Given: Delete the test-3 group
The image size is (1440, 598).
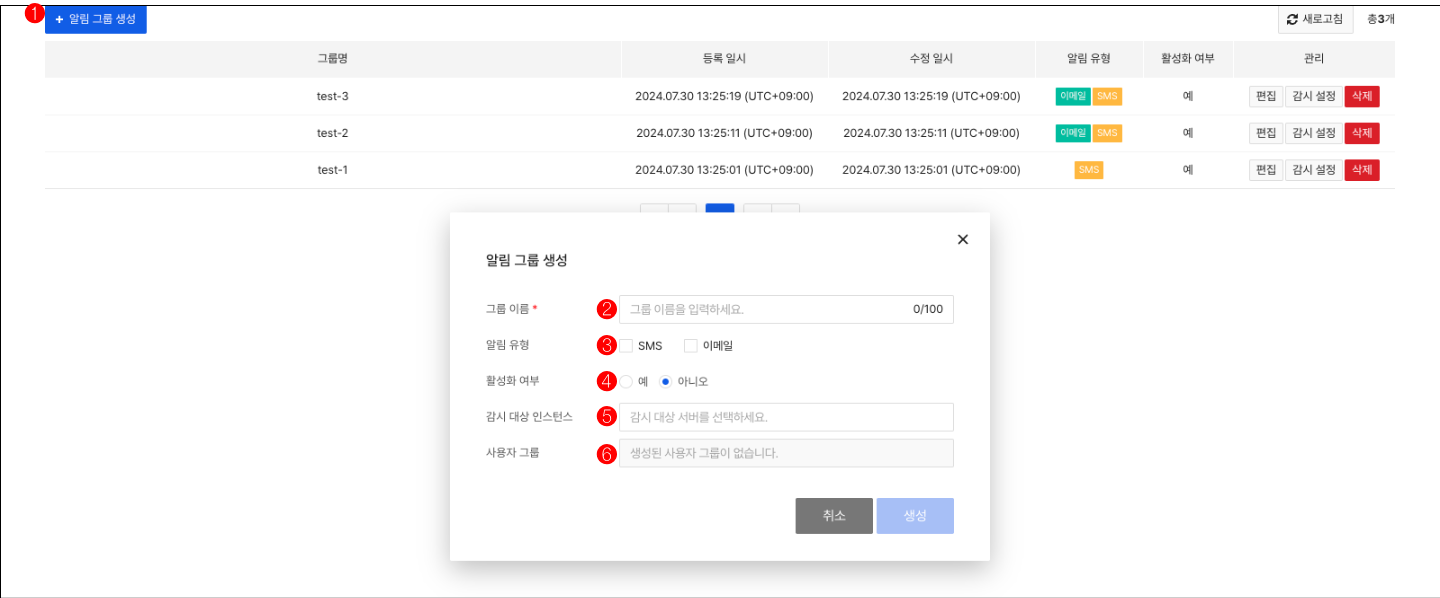Looking at the screenshot, I should pyautogui.click(x=1362, y=96).
